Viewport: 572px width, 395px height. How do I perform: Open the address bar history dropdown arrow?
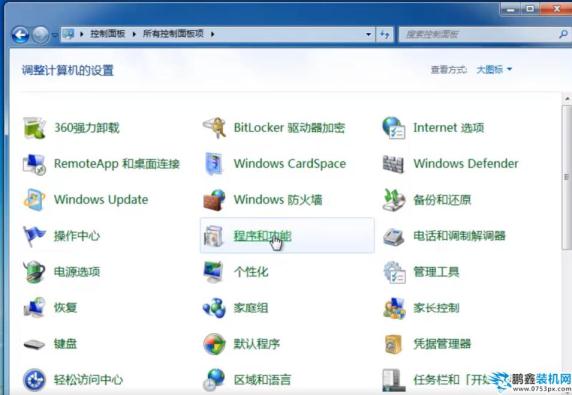click(x=368, y=34)
